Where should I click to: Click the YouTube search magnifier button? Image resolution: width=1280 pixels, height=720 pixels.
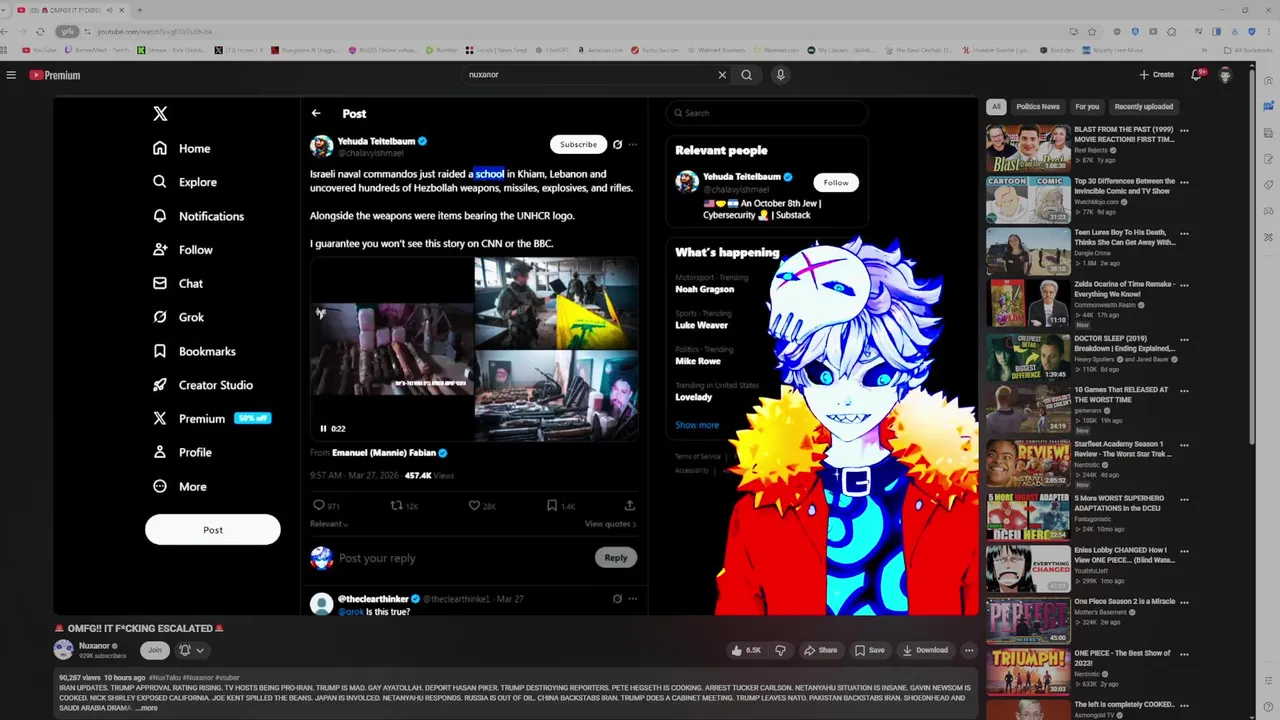[x=747, y=75]
